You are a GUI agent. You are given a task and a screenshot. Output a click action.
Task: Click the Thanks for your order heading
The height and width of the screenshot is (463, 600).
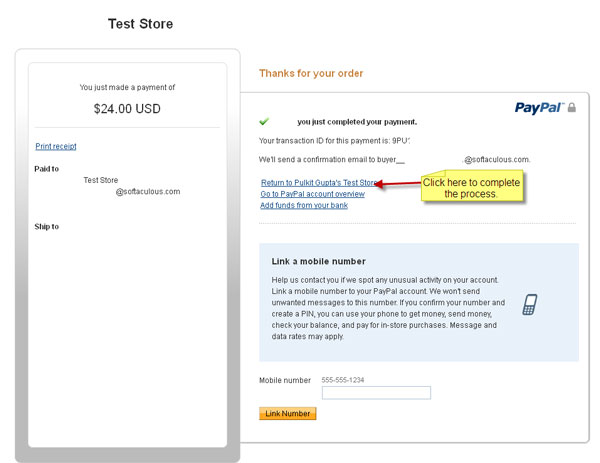point(311,73)
